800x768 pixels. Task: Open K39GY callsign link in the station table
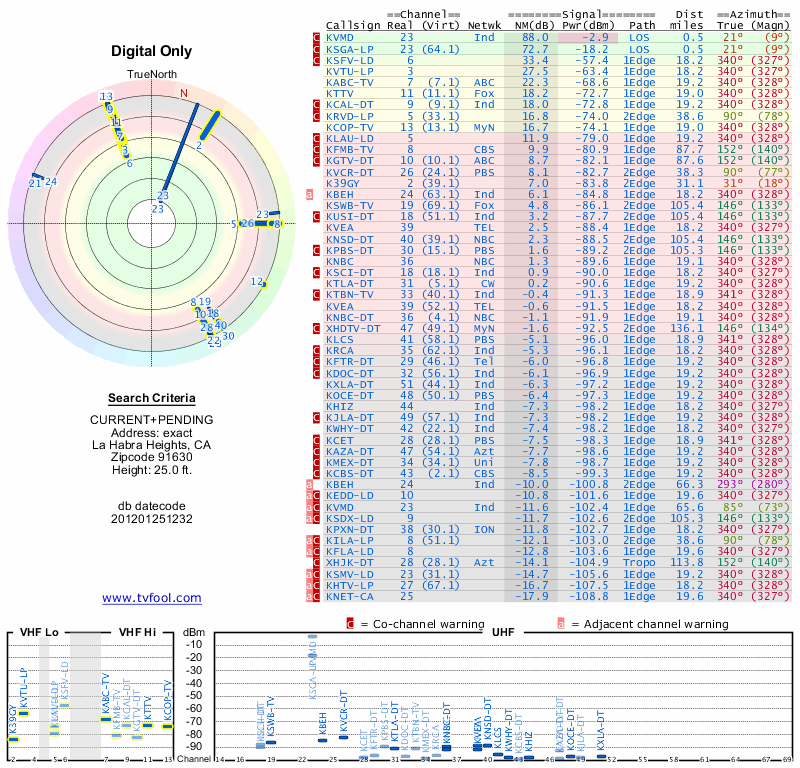click(x=343, y=183)
